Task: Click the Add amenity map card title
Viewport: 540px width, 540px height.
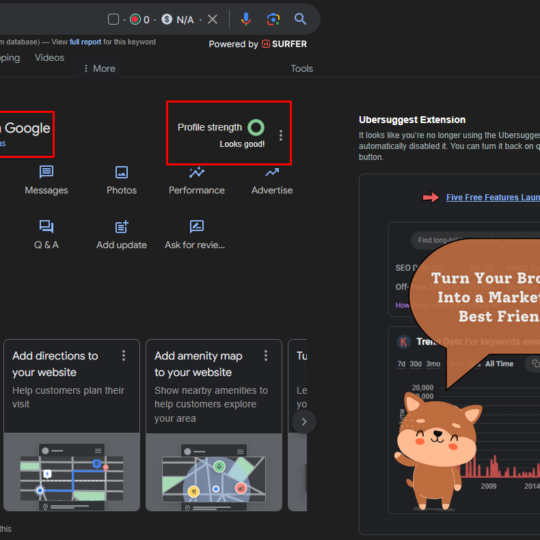Action: pyautogui.click(x=198, y=364)
